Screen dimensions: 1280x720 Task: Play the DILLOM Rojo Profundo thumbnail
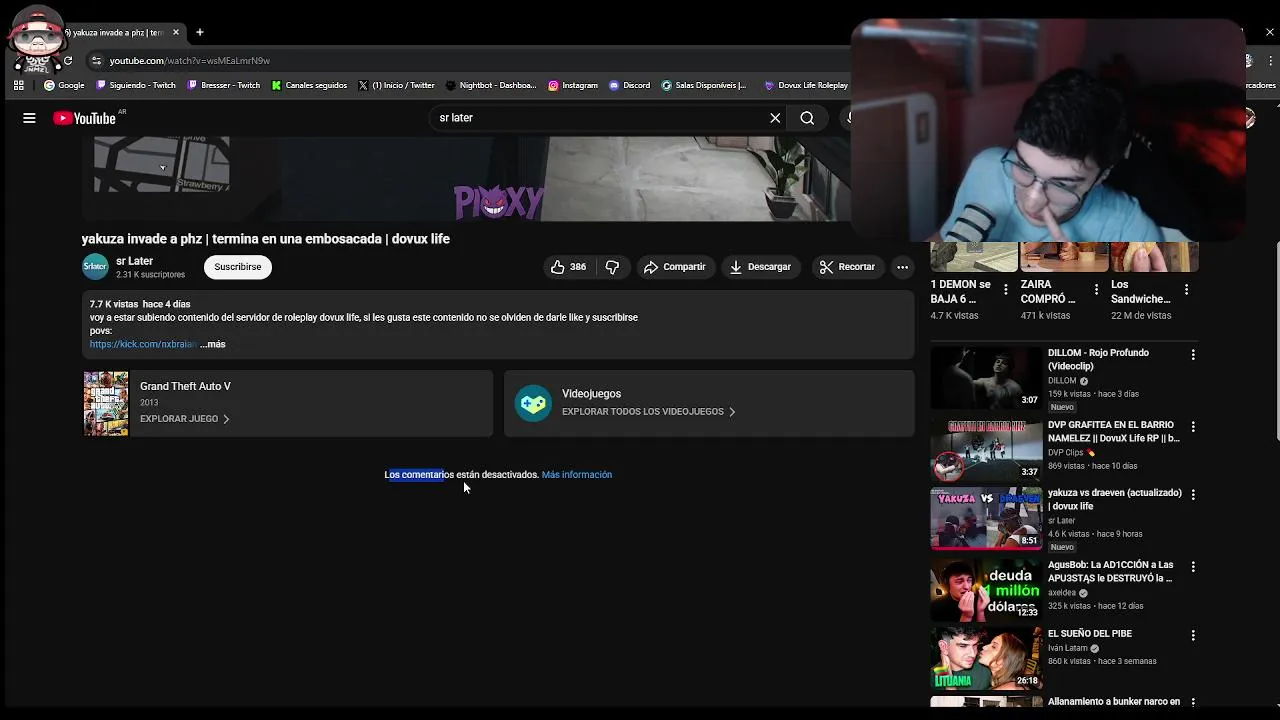(x=986, y=378)
